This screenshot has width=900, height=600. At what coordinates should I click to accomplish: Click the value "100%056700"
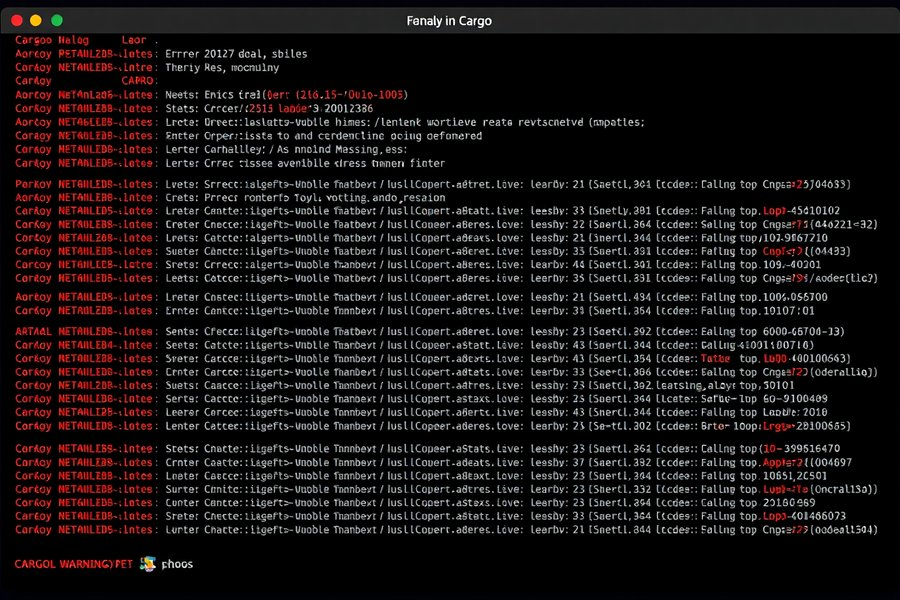pos(795,297)
